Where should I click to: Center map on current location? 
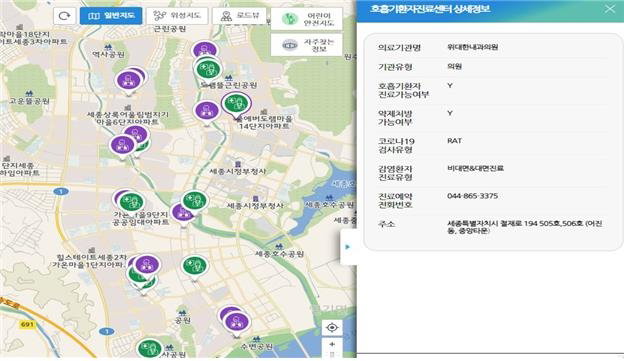click(332, 328)
